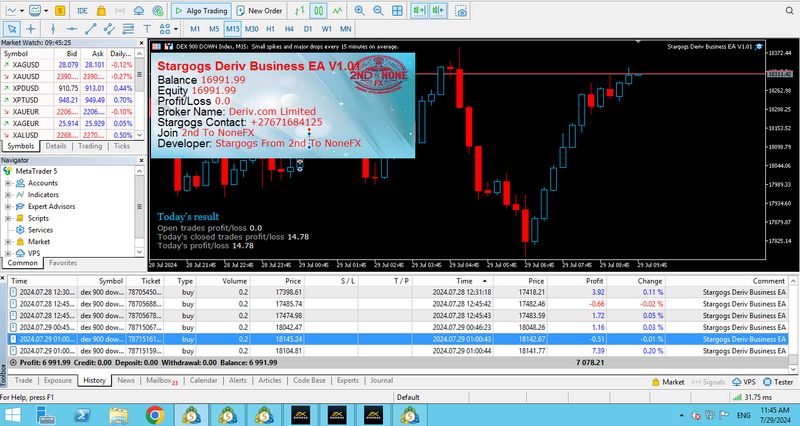The height and width of the screenshot is (426, 800).
Task: Toggle Algo Trading on or off
Action: coord(201,11)
